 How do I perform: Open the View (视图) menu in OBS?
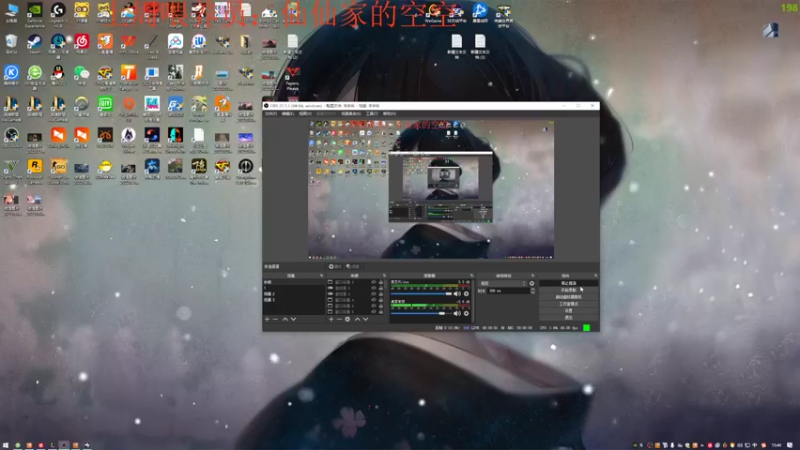[305, 113]
